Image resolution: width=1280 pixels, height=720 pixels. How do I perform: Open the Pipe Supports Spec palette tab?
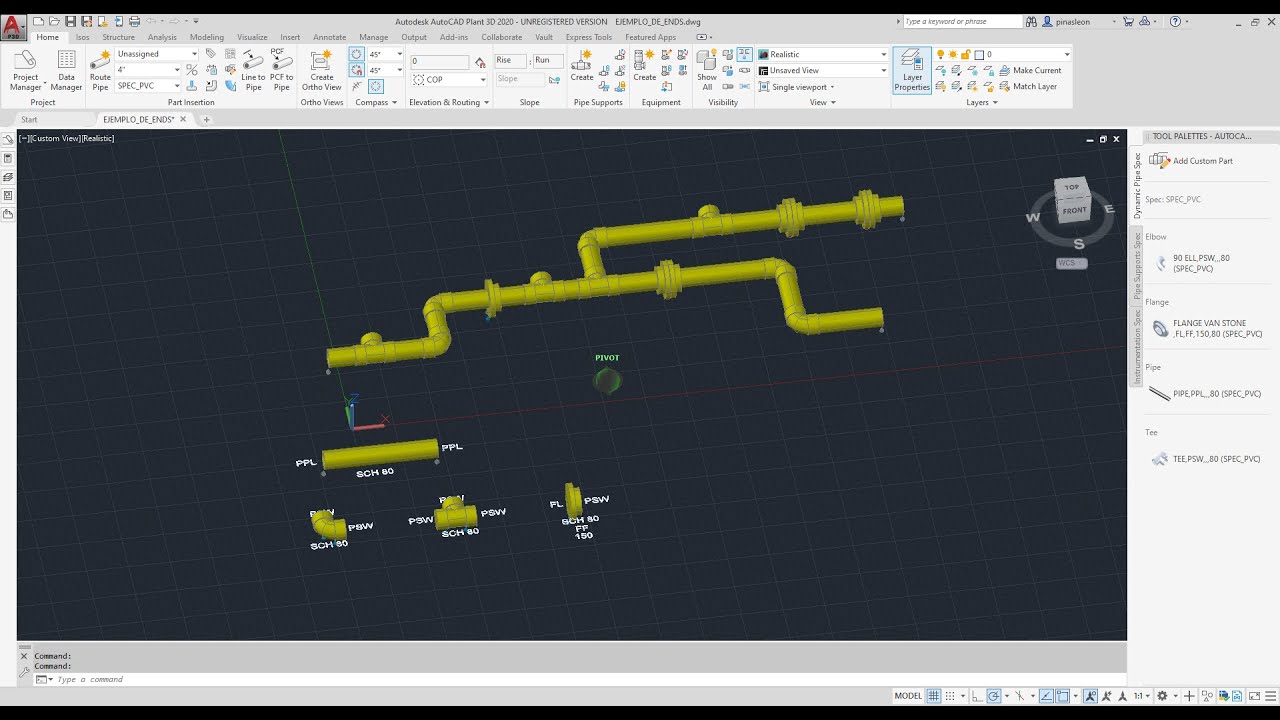tap(1137, 264)
